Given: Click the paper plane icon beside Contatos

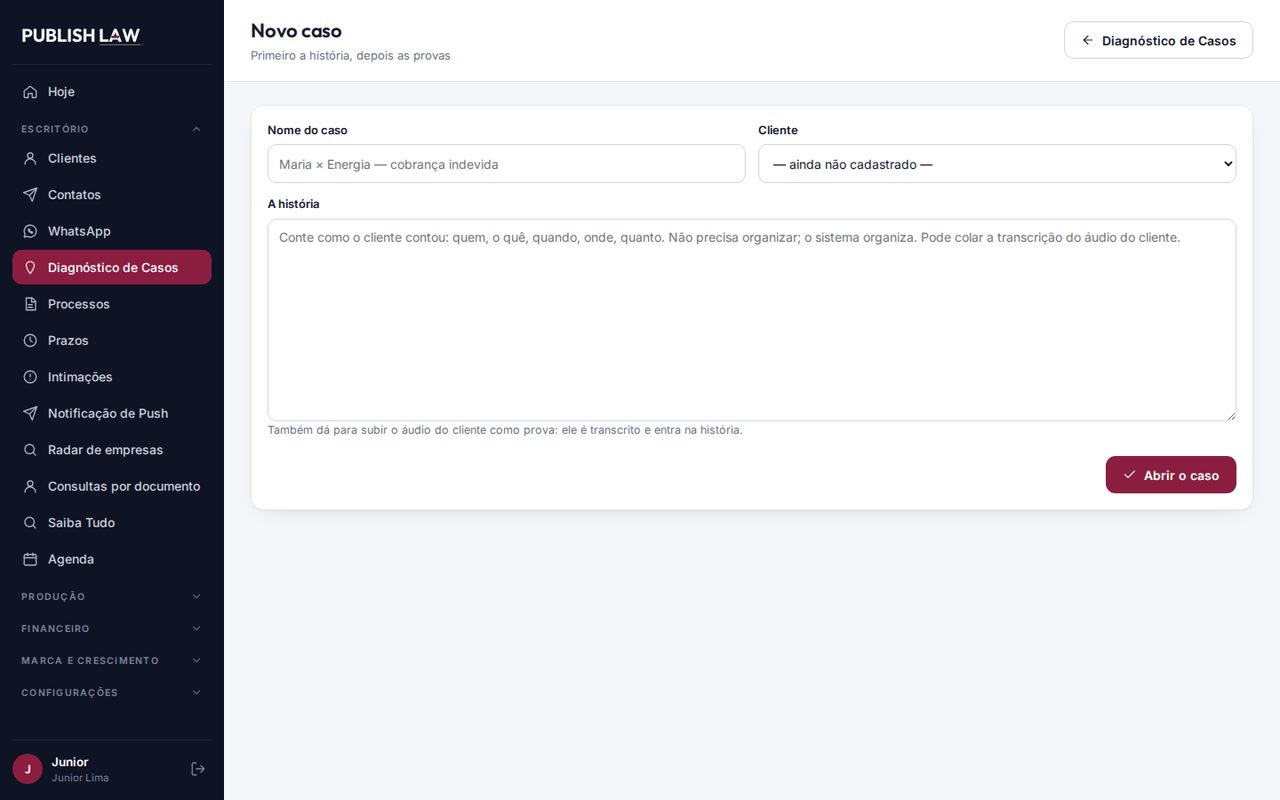Looking at the screenshot, I should pos(30,195).
